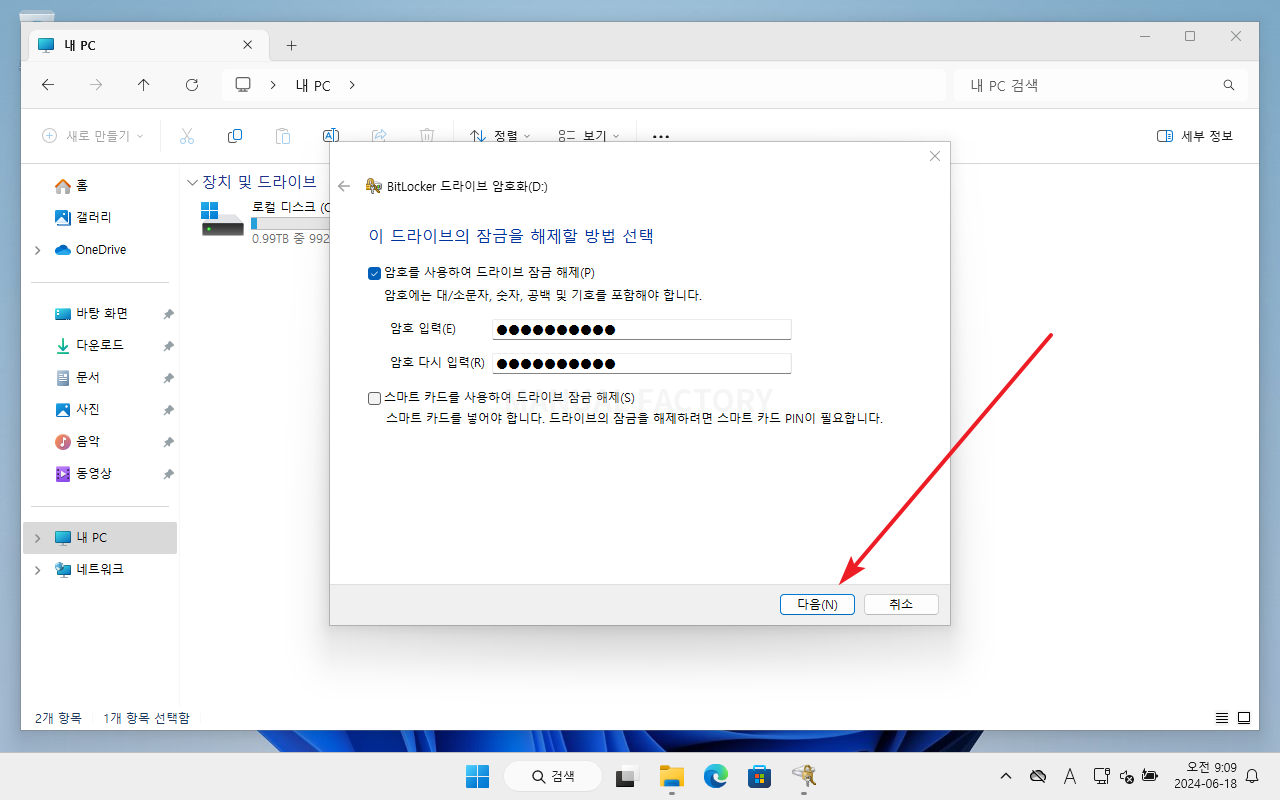Click the Share icon in toolbar
The image size is (1280, 800).
click(379, 135)
